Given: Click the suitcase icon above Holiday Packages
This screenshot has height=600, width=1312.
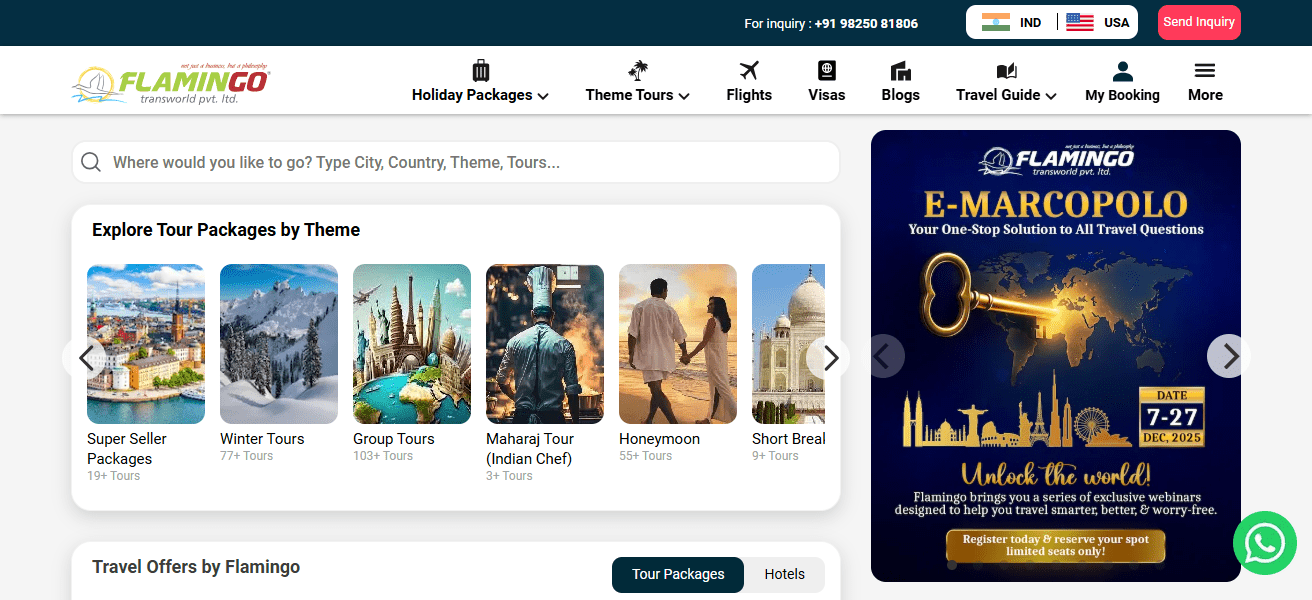Looking at the screenshot, I should (480, 70).
